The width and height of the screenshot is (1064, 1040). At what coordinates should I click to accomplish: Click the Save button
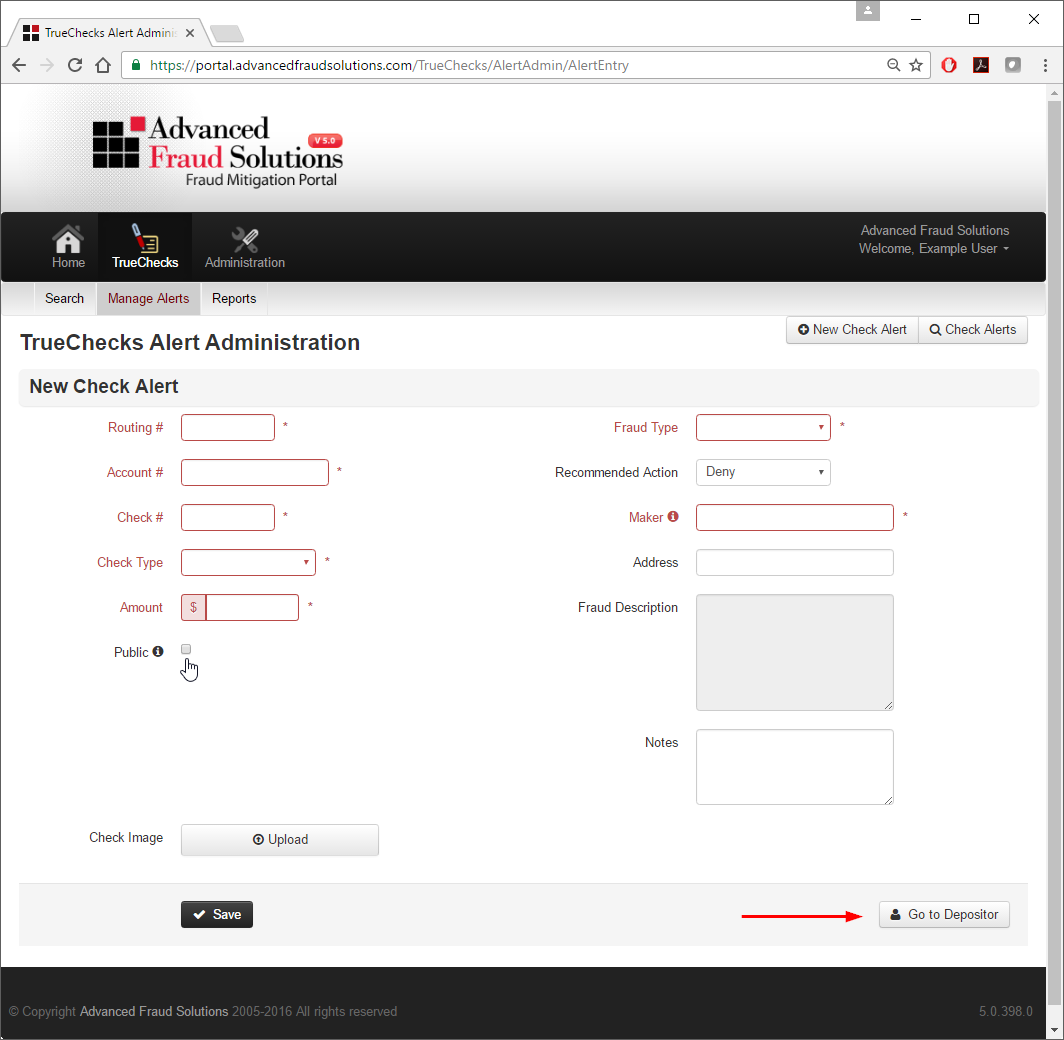coord(216,914)
